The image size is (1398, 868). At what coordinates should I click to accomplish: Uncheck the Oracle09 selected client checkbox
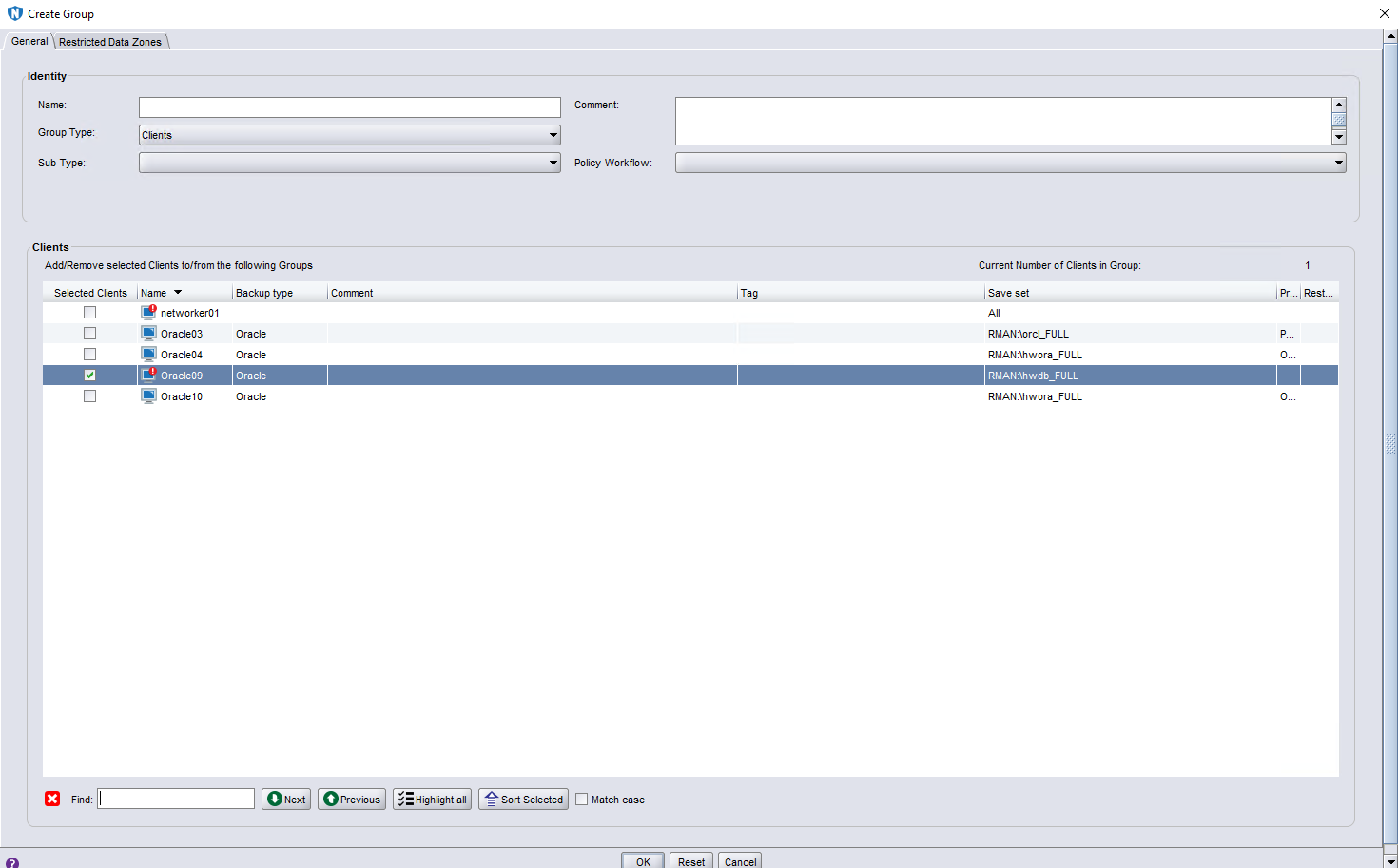[x=89, y=376]
